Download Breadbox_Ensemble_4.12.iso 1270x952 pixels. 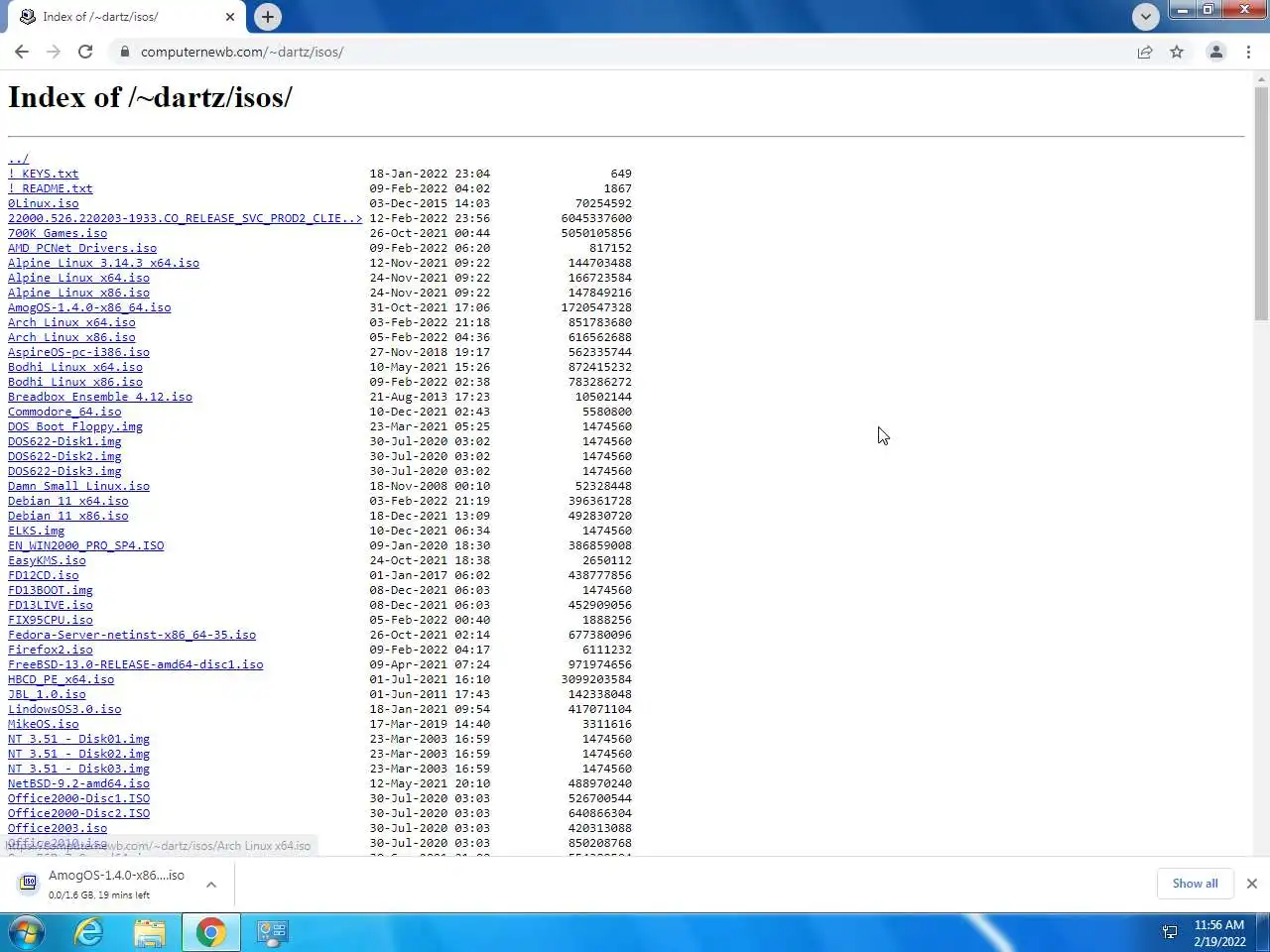tap(100, 397)
